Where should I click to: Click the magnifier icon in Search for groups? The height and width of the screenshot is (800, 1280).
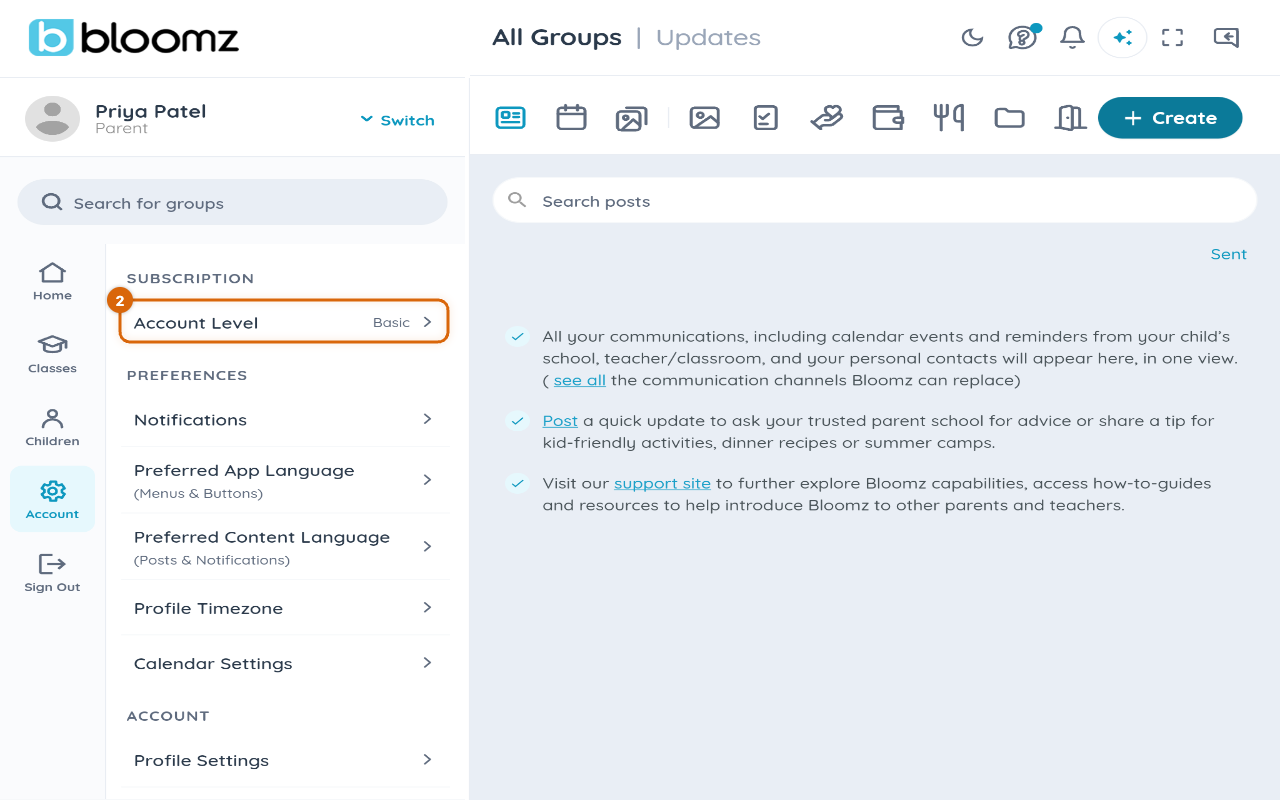coord(52,203)
